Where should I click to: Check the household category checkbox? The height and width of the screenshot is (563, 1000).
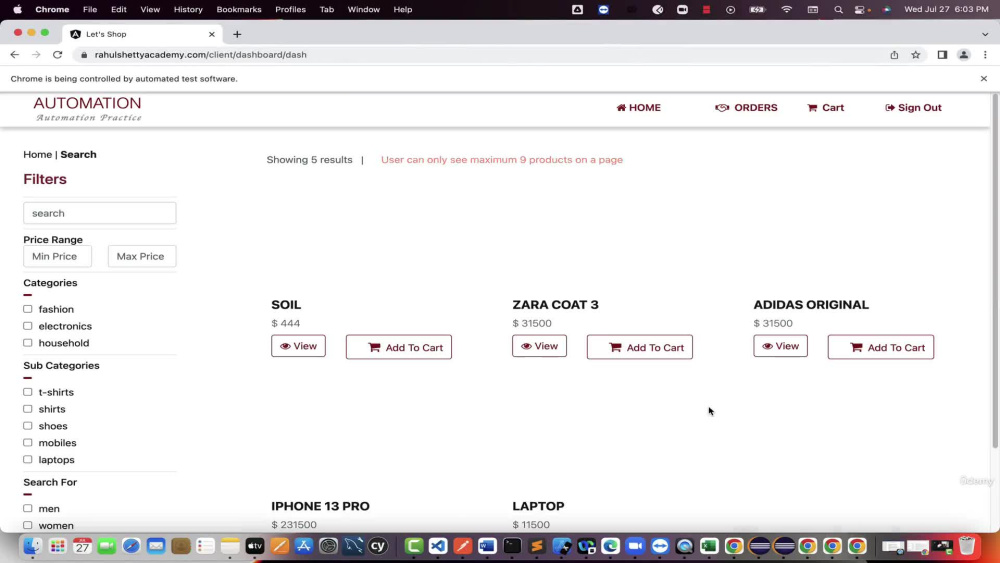coord(27,343)
